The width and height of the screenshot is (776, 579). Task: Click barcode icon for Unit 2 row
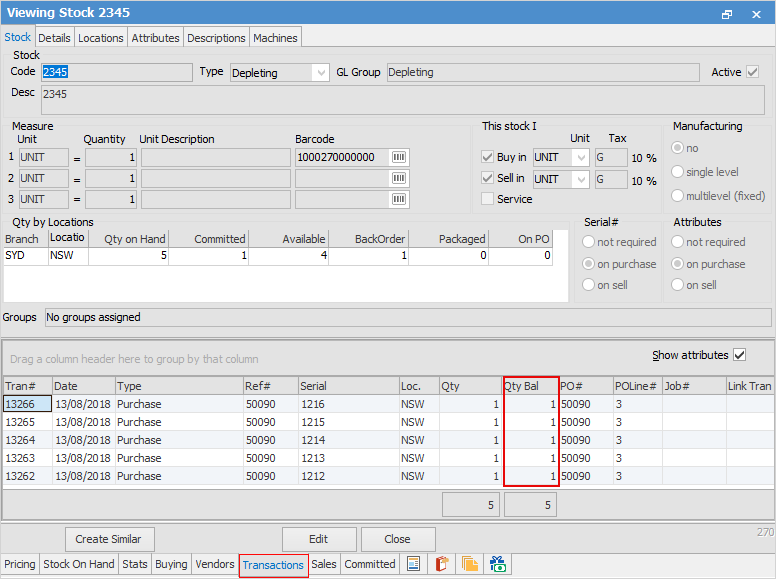tap(399, 179)
